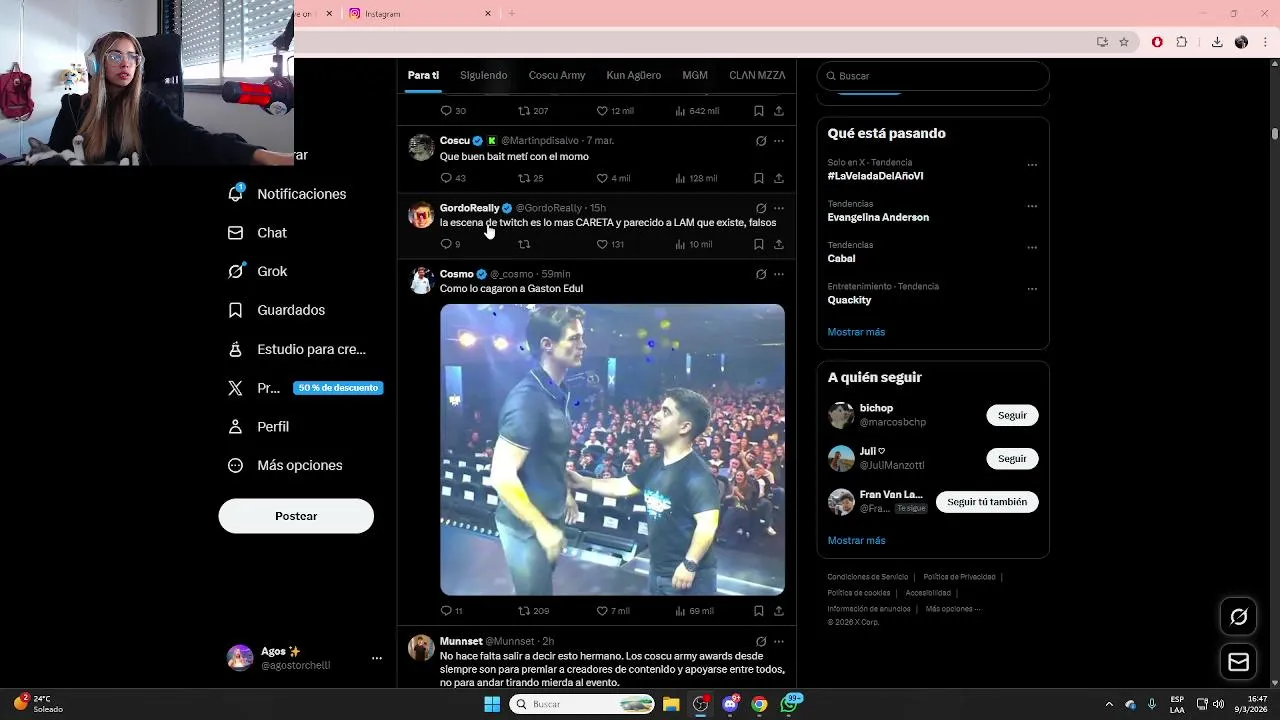
Task: Open floating messages envelope button
Action: [x=1238, y=662]
